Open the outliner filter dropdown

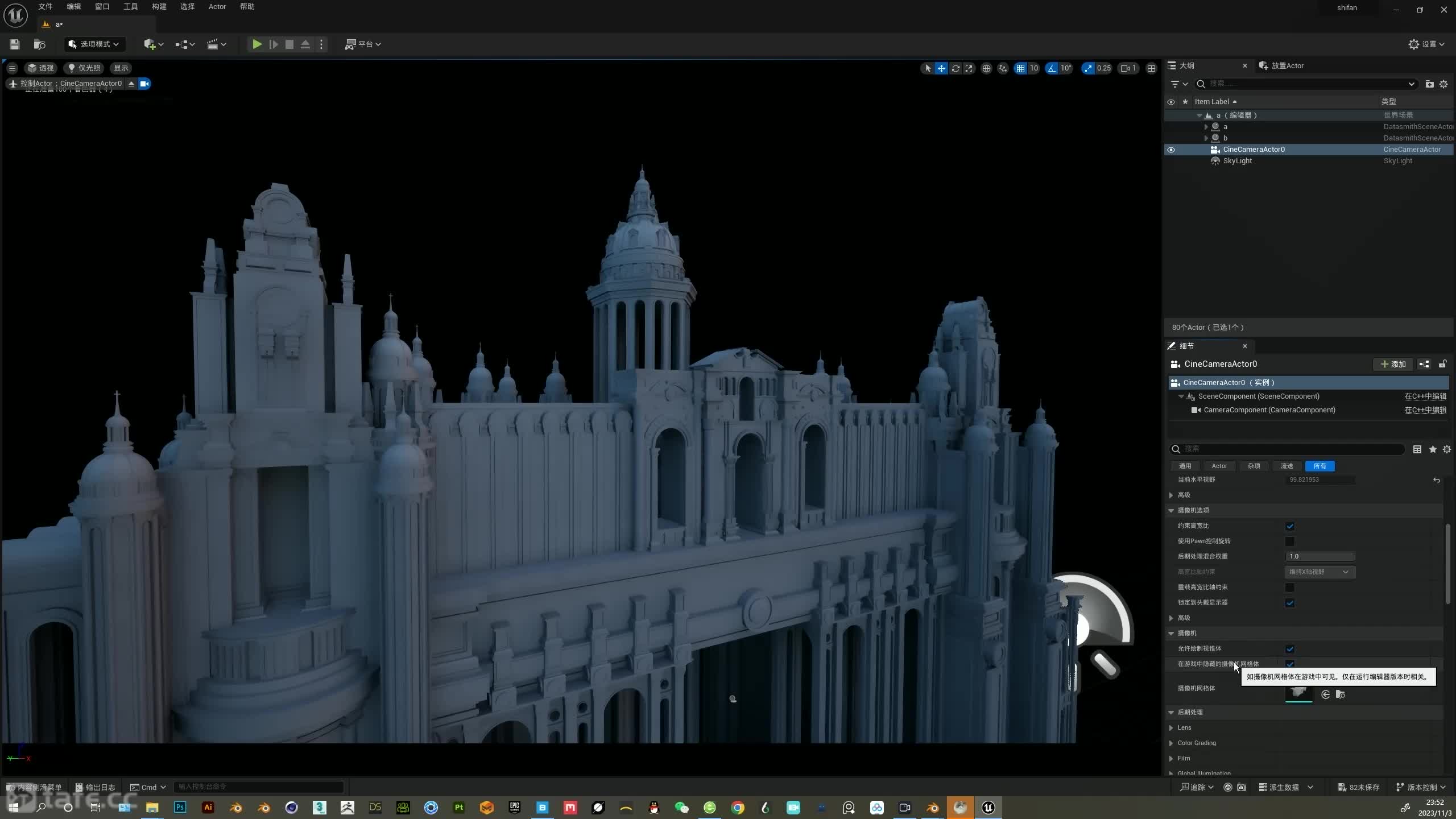tap(1179, 84)
